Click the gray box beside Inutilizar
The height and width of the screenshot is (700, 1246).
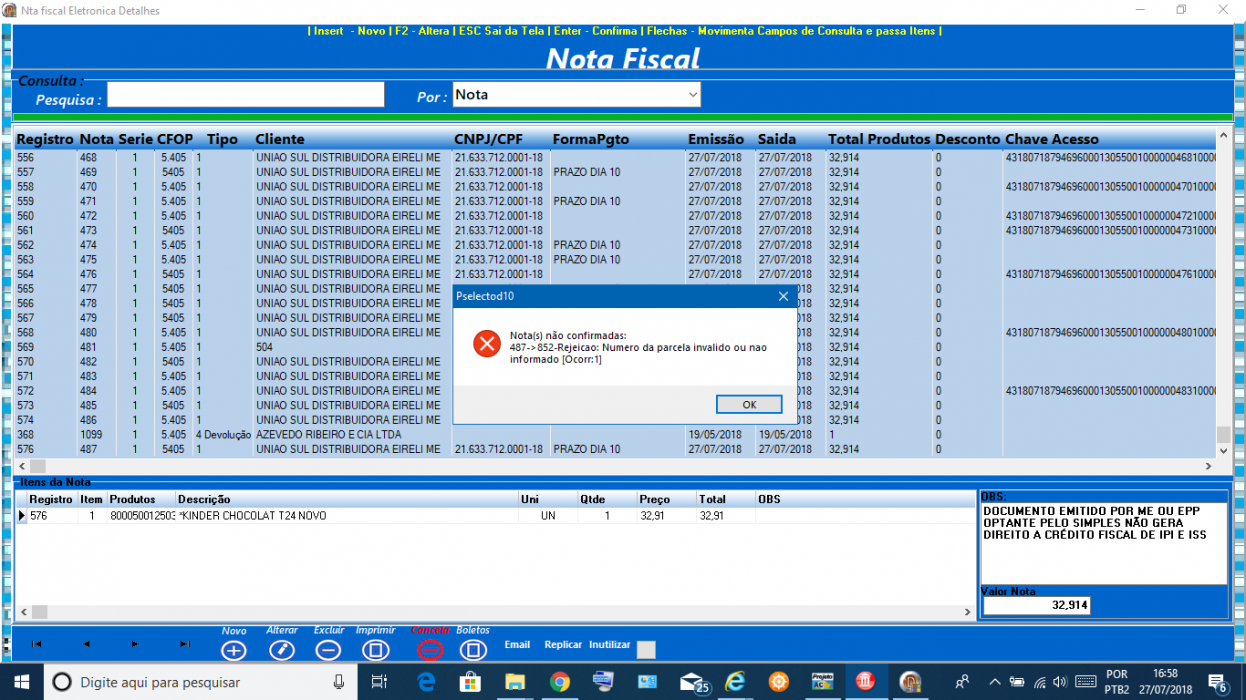tap(646, 650)
